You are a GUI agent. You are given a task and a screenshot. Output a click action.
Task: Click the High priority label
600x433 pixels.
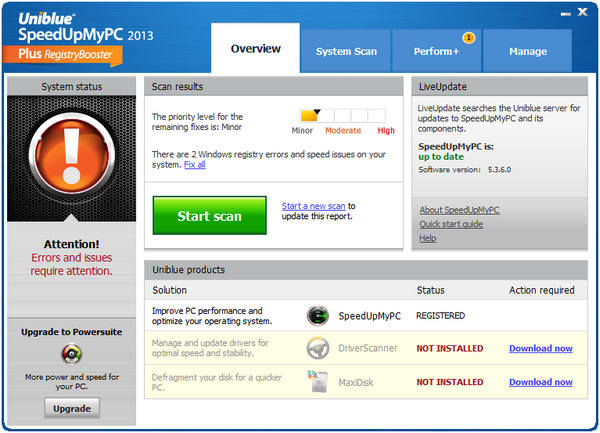point(386,130)
